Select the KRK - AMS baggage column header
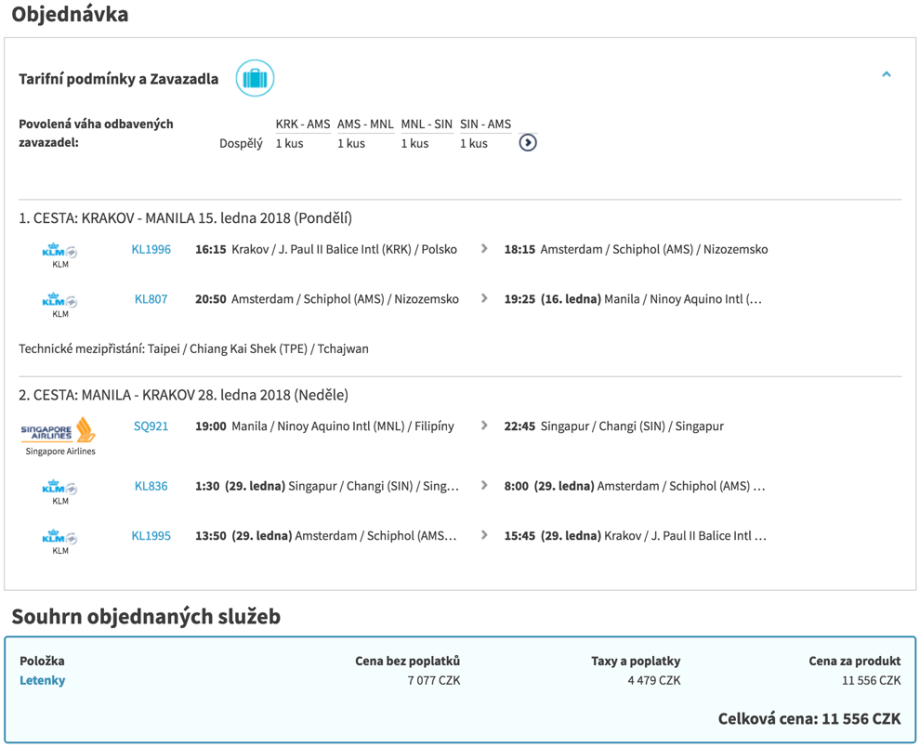Screen dimensions: 920x747 (302, 124)
